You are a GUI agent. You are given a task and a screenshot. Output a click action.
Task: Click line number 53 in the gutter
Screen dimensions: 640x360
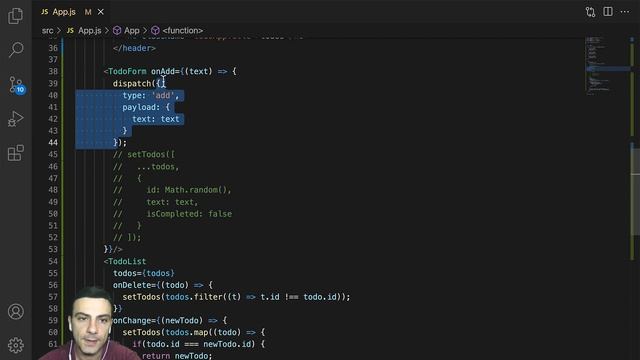[x=53, y=249]
